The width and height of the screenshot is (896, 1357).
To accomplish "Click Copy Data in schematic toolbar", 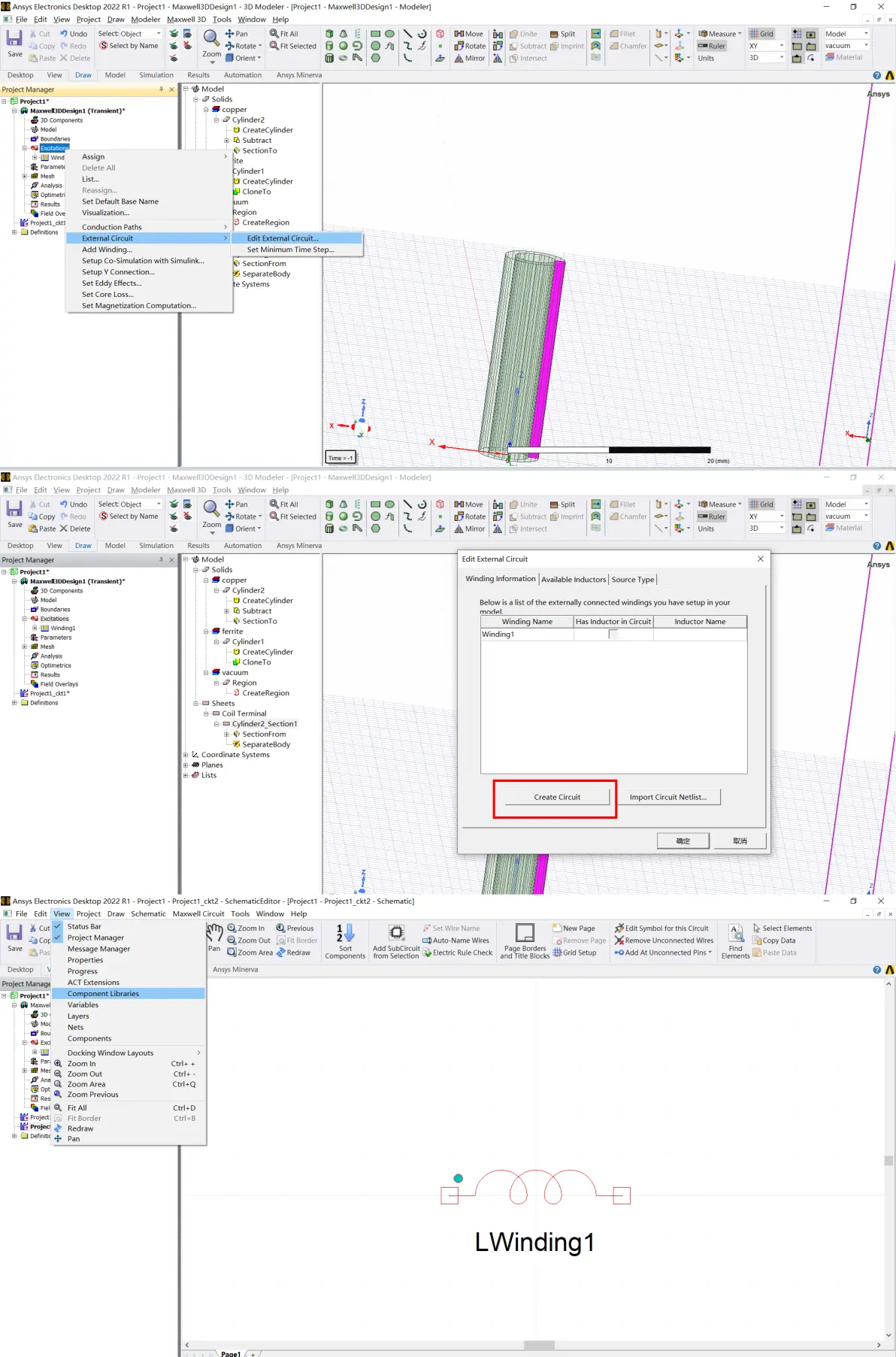I will [773, 941].
